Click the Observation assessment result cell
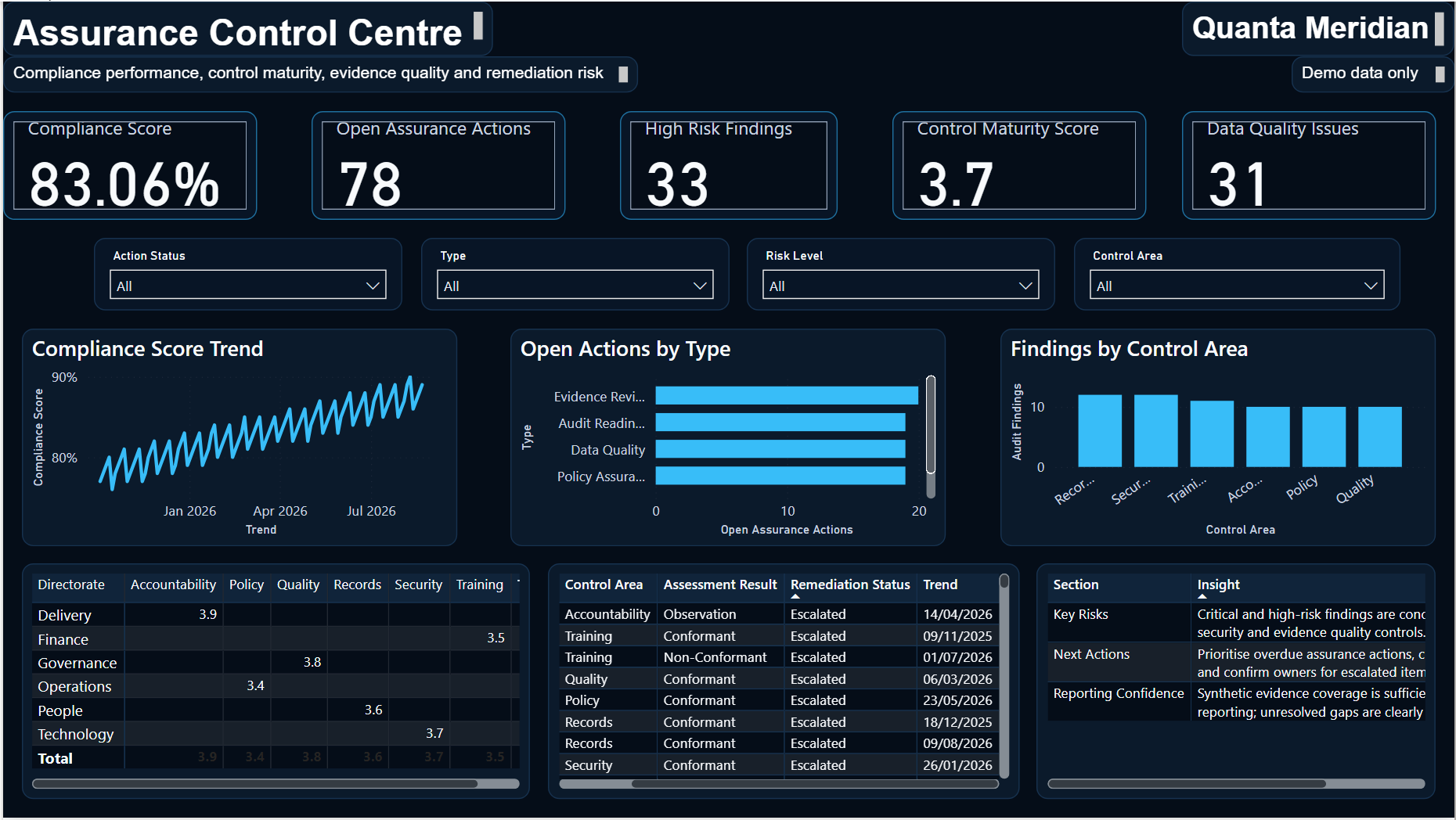The height and width of the screenshot is (820, 1456). [x=700, y=614]
